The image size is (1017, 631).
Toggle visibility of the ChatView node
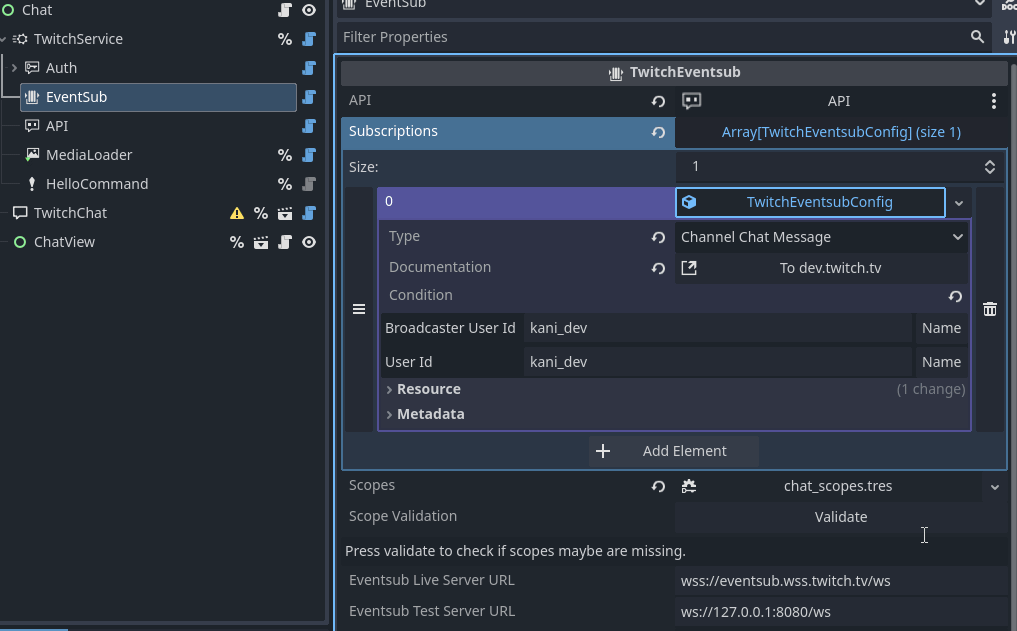coord(309,242)
